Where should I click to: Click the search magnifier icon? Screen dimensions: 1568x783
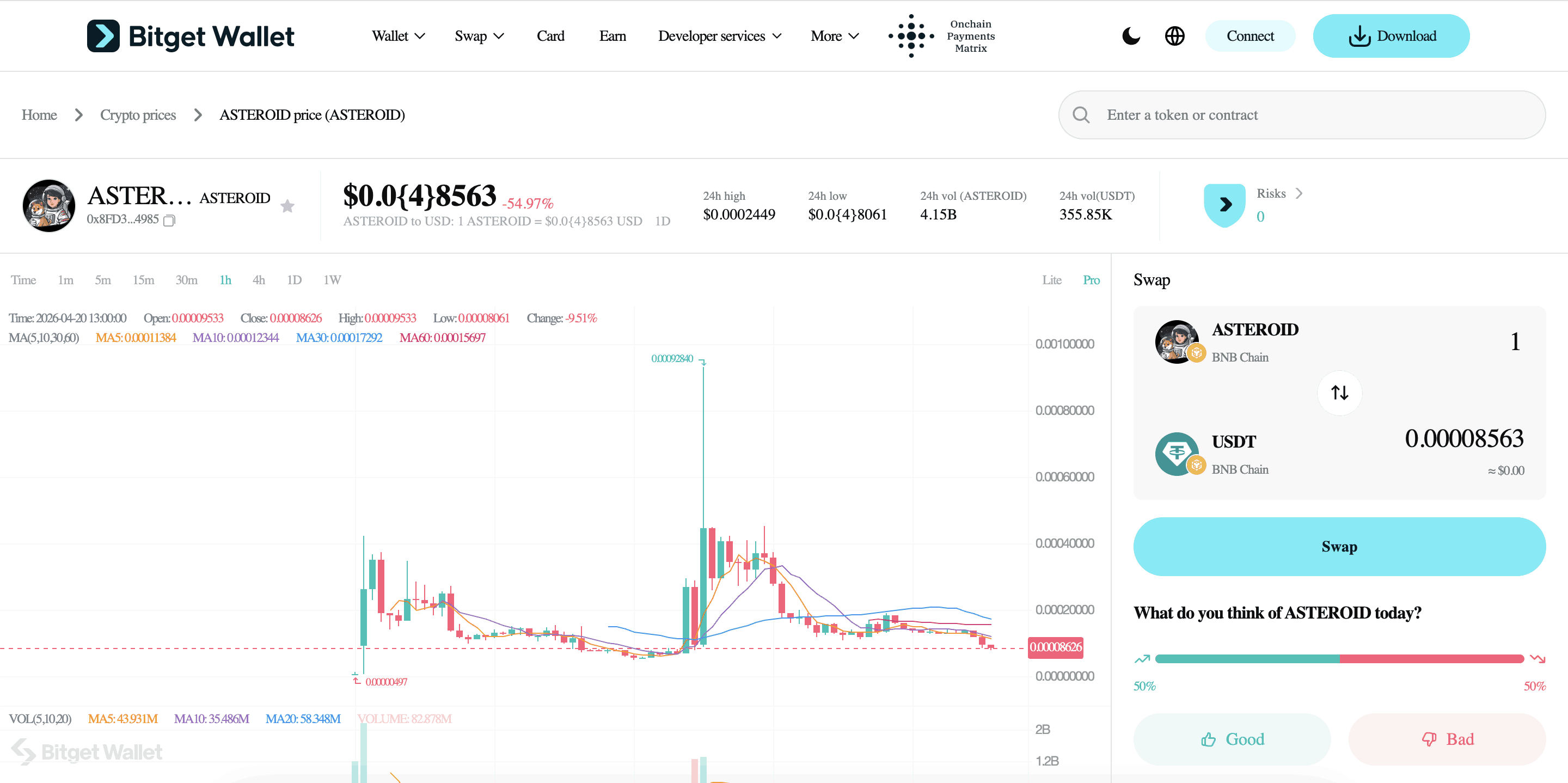(x=1081, y=114)
